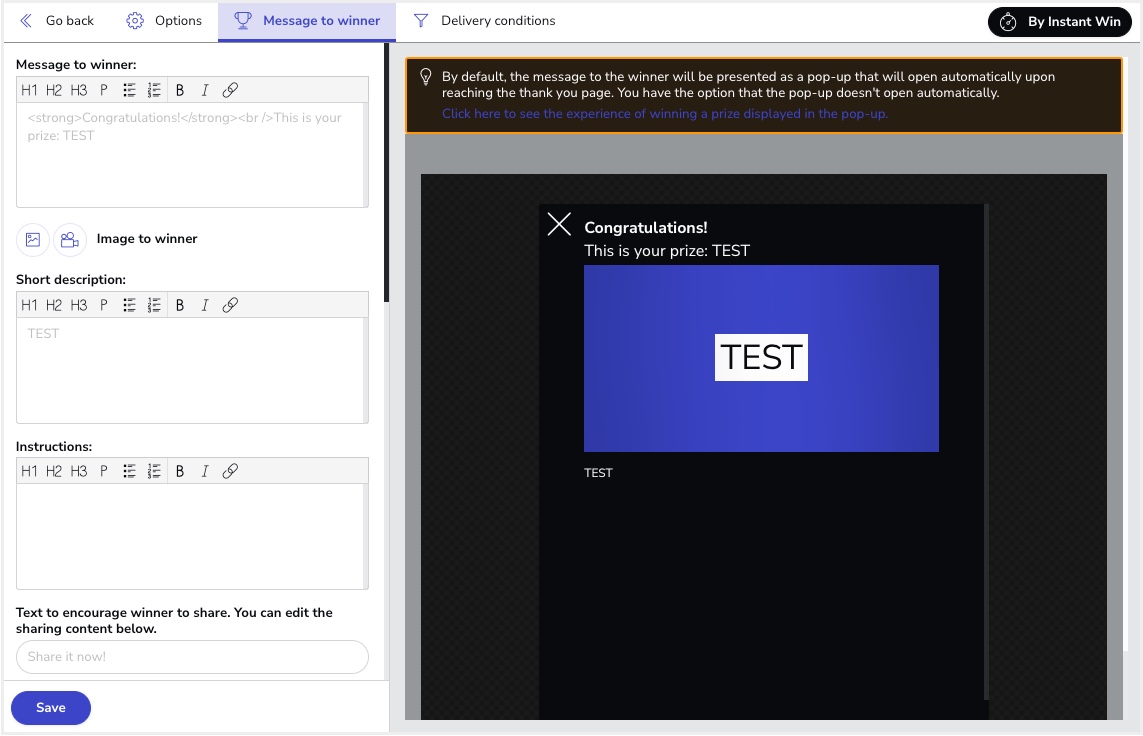Viewport: 1143px width, 736px height.
Task: Toggle italic in Instructions editor
Action: [205, 471]
